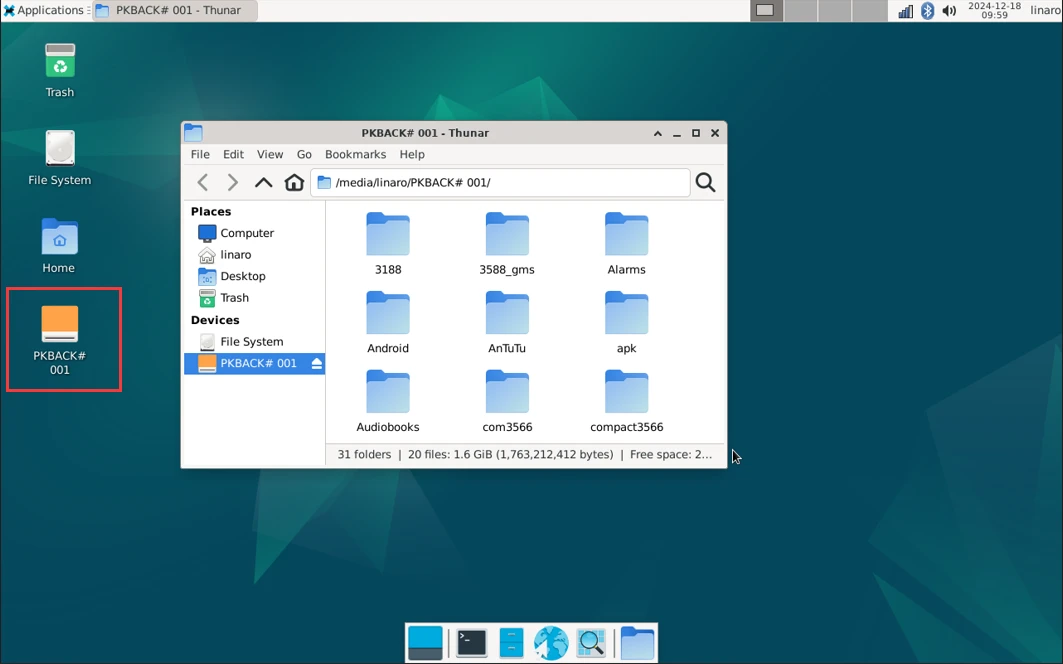Select the PKBACK# 001 desktop drive icon
The image size is (1063, 664).
tap(60, 340)
